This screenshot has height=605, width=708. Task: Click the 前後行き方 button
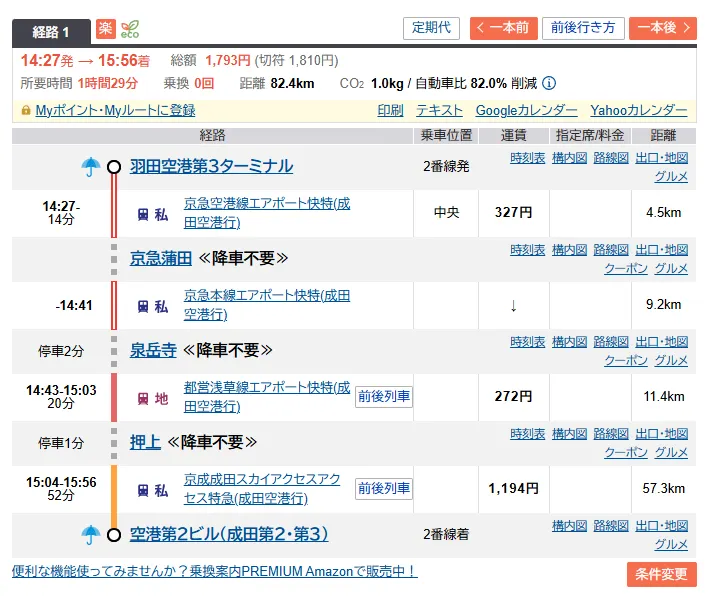583,28
